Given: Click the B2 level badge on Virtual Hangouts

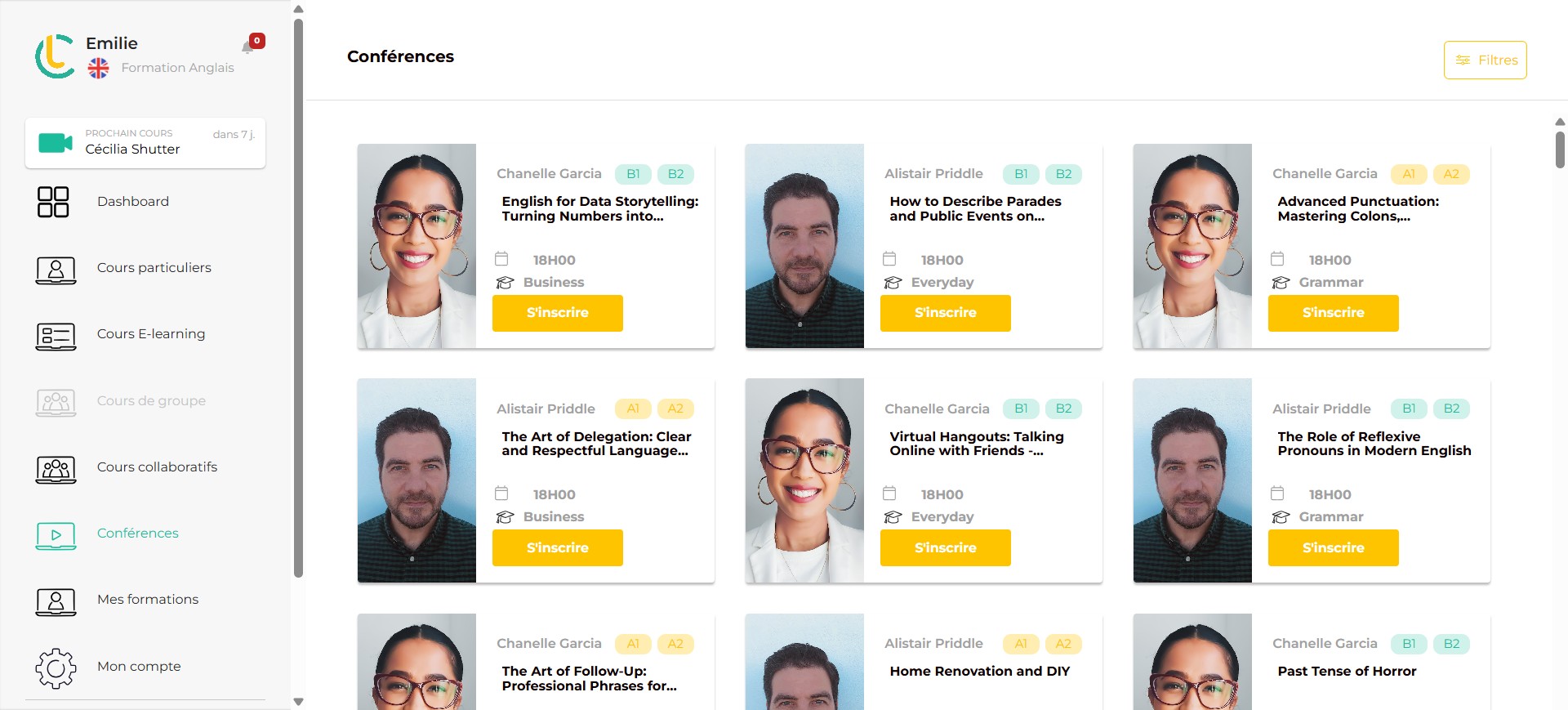Looking at the screenshot, I should (1063, 409).
